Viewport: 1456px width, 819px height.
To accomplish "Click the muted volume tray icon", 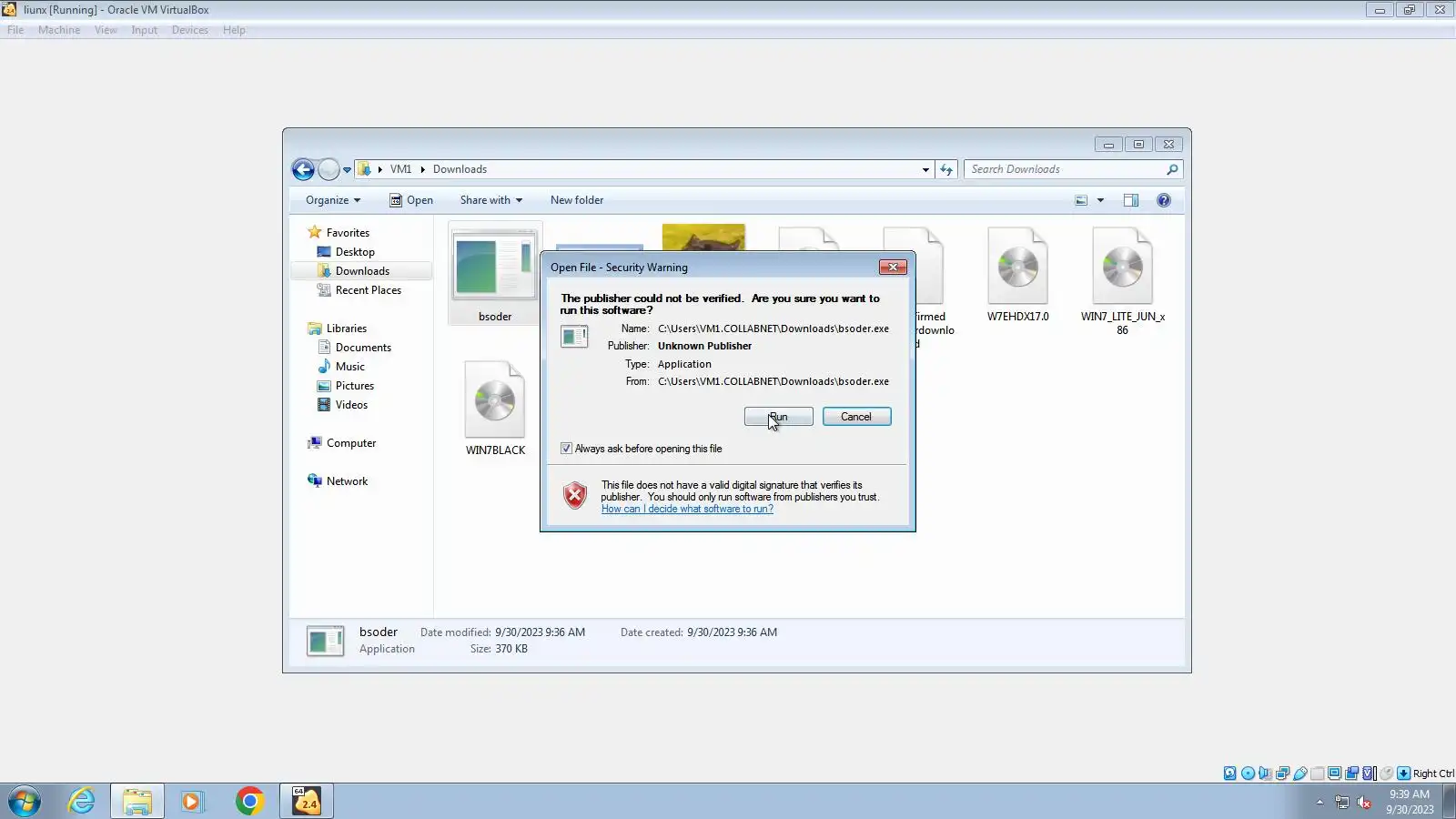I will (1364, 802).
